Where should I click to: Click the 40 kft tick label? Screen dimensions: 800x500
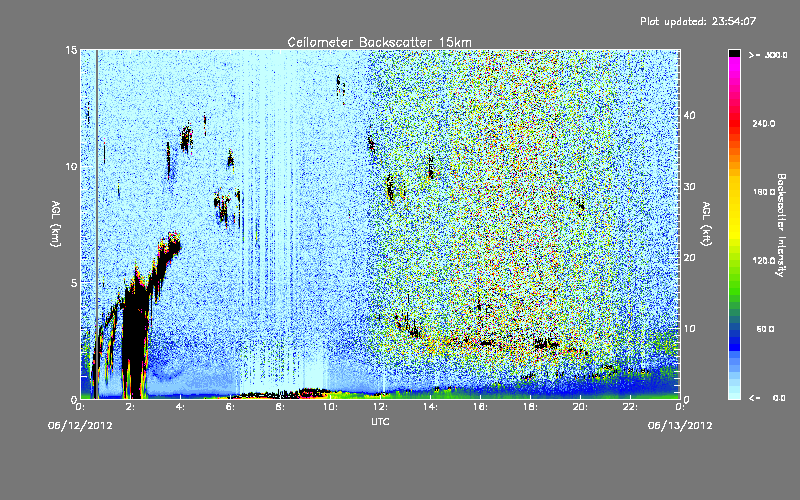[x=689, y=115]
